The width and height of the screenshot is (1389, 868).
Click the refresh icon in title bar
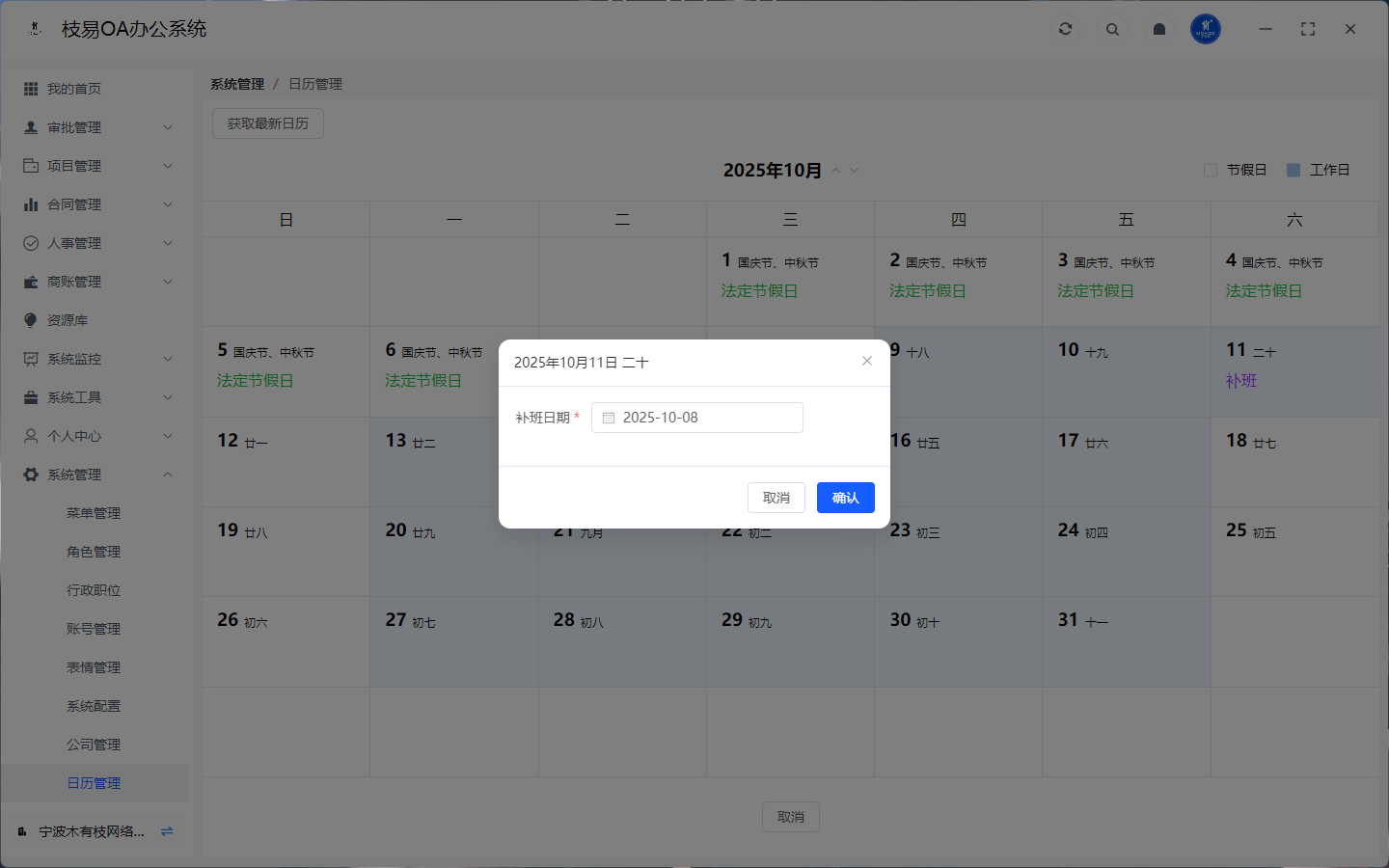(x=1065, y=29)
